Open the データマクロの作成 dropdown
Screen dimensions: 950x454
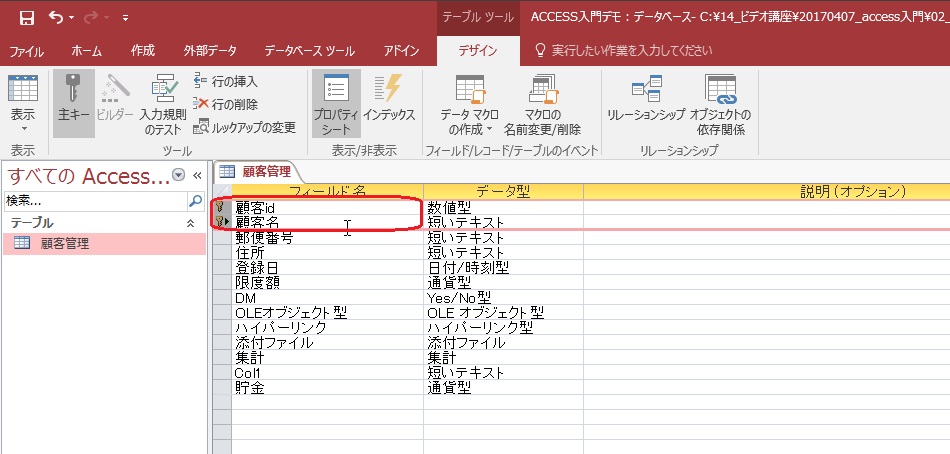(469, 108)
